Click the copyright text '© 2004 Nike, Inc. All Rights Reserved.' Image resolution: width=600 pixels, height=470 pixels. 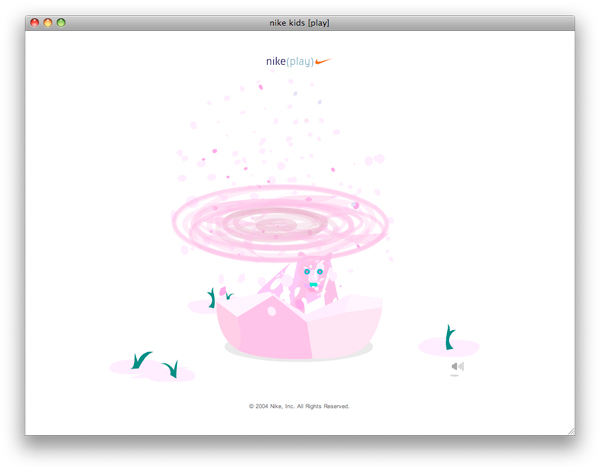tap(299, 406)
